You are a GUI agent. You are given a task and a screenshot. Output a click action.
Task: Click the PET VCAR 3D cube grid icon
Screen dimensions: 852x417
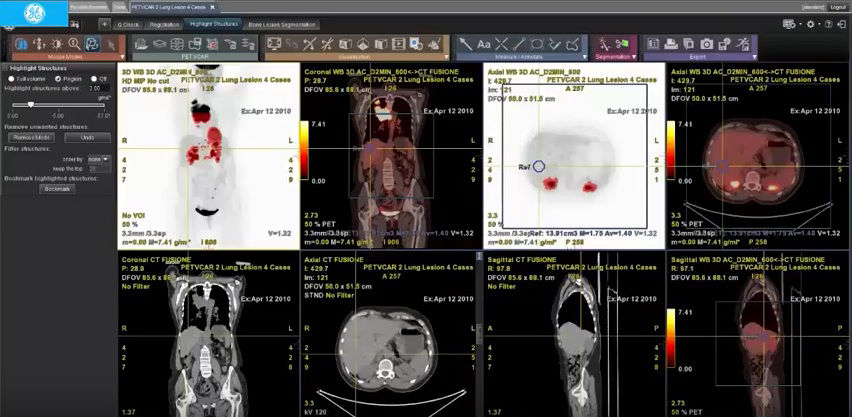tap(177, 44)
